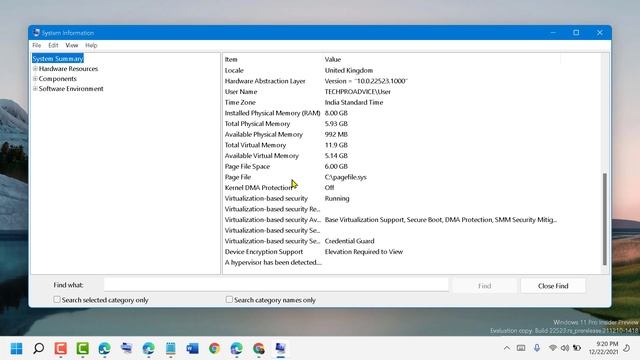Select Installed Physical Memory (RAM) row
This screenshot has width=640, height=360.
411,113
